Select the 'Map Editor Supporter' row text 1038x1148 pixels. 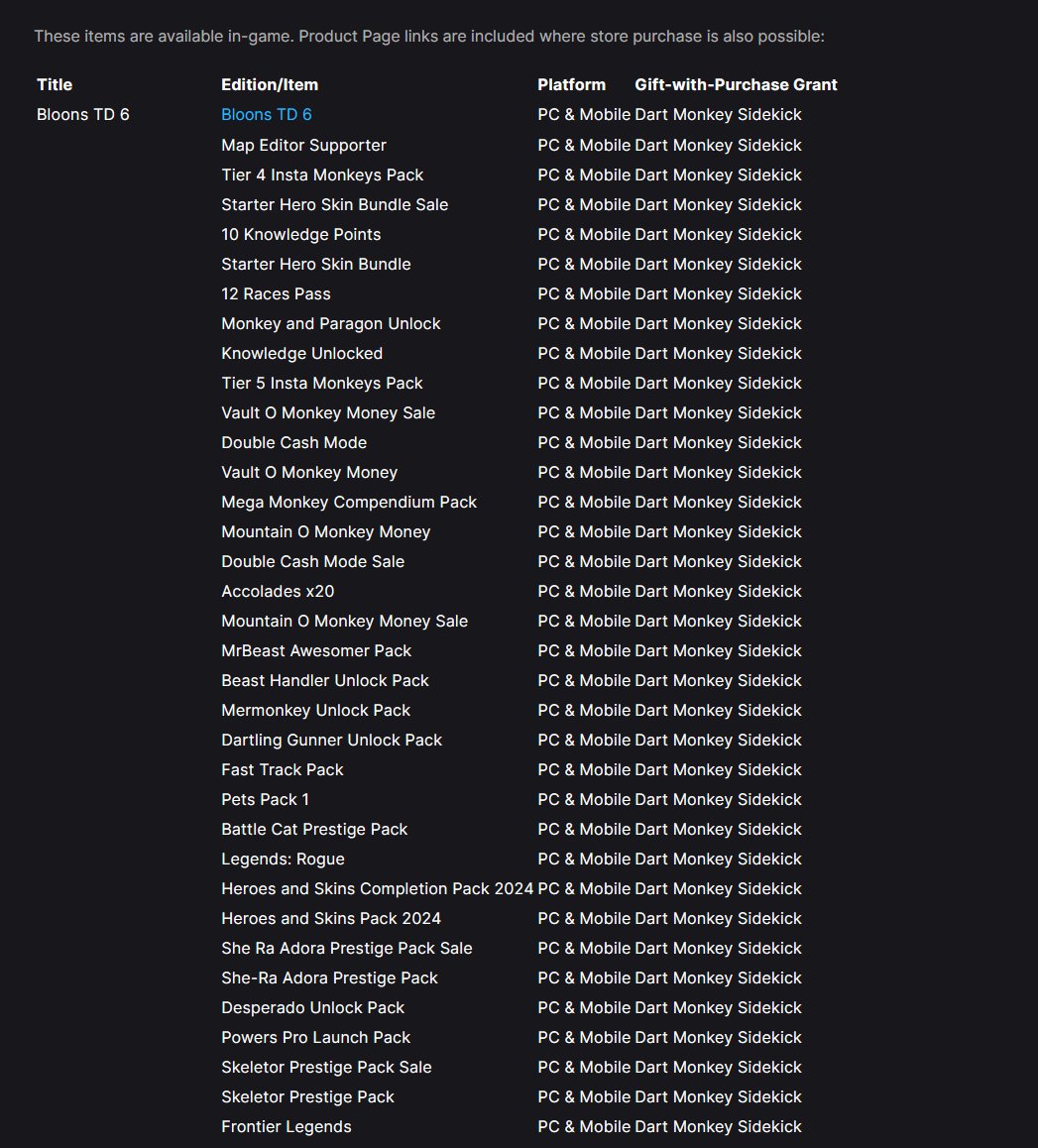[303, 145]
